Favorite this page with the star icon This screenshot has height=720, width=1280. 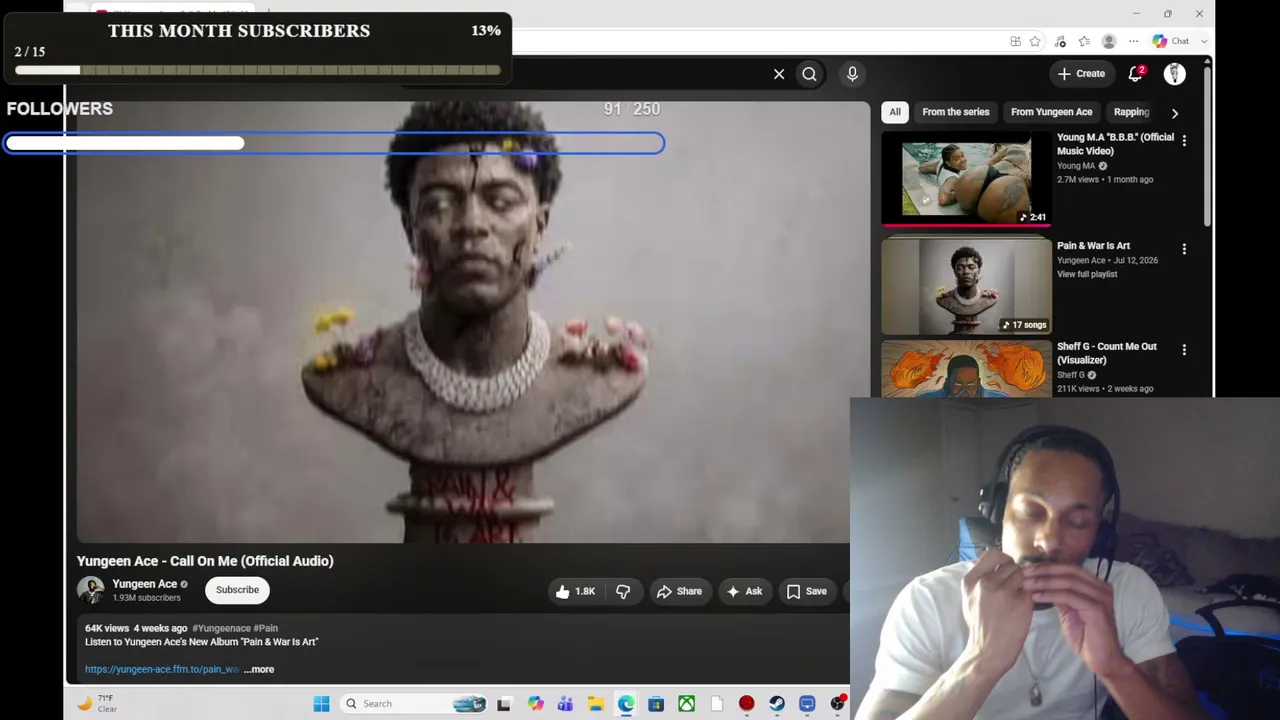click(1035, 41)
